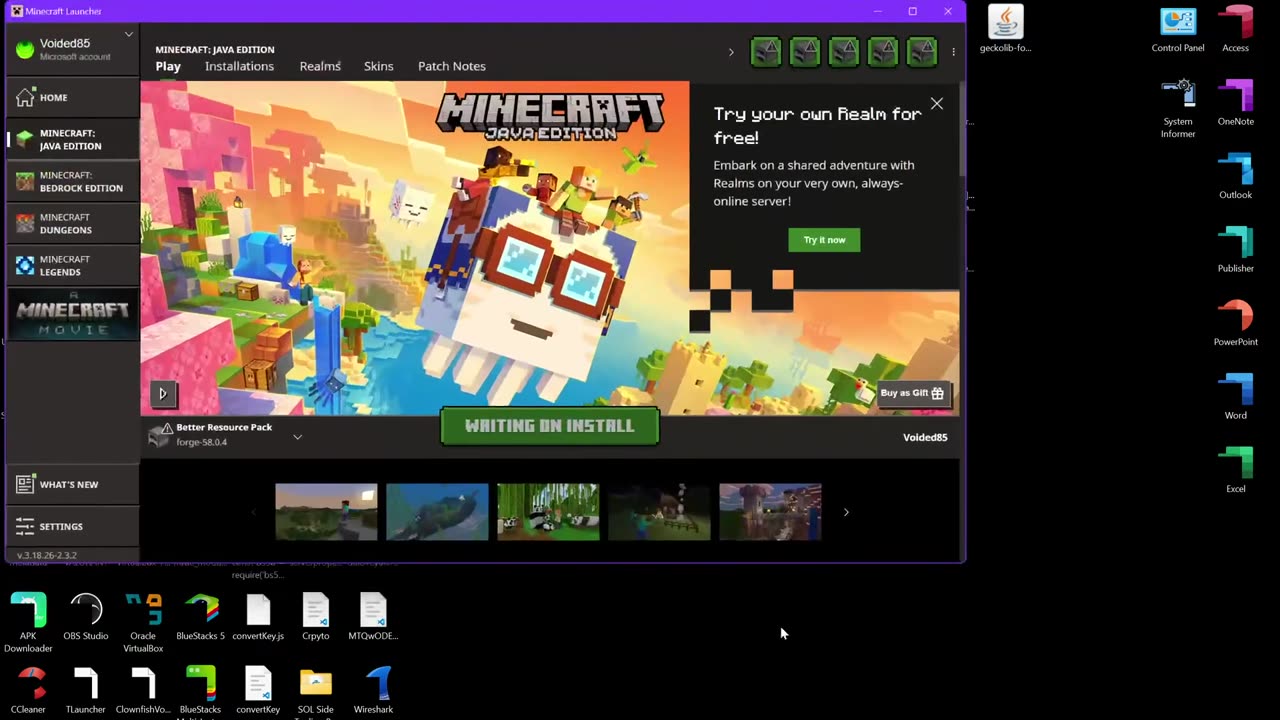Play the banner video
Viewport: 1280px width, 720px height.
(x=163, y=393)
